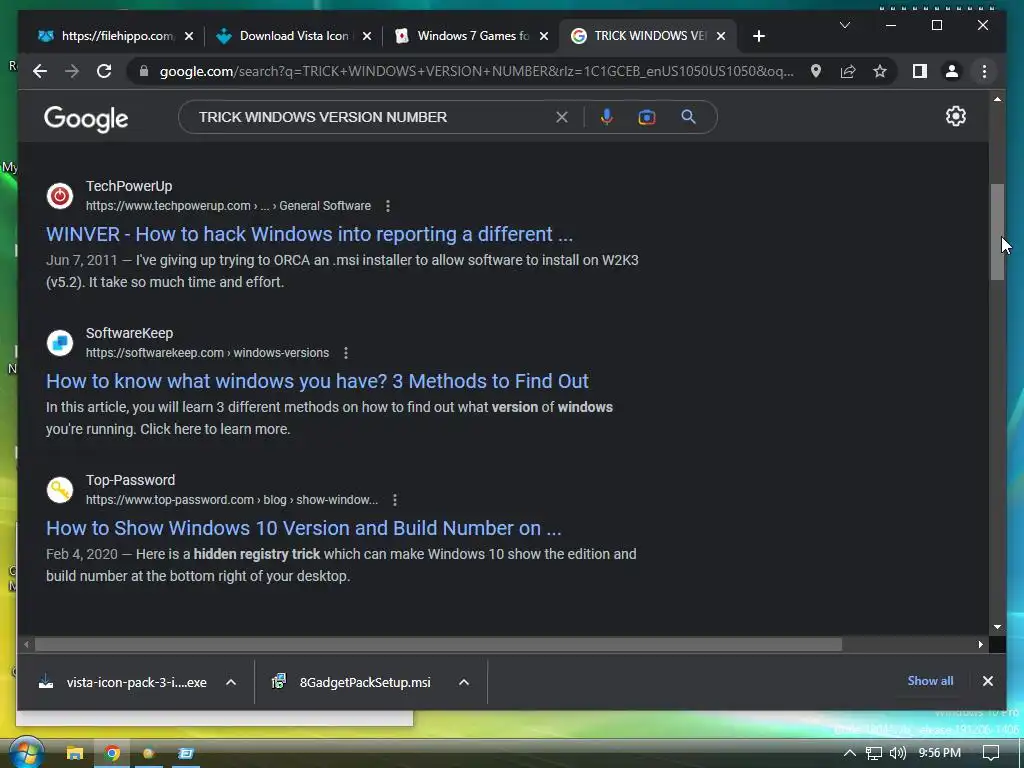Click the horizontal scrollbar thumb
The image size is (1024, 768).
coord(438,645)
